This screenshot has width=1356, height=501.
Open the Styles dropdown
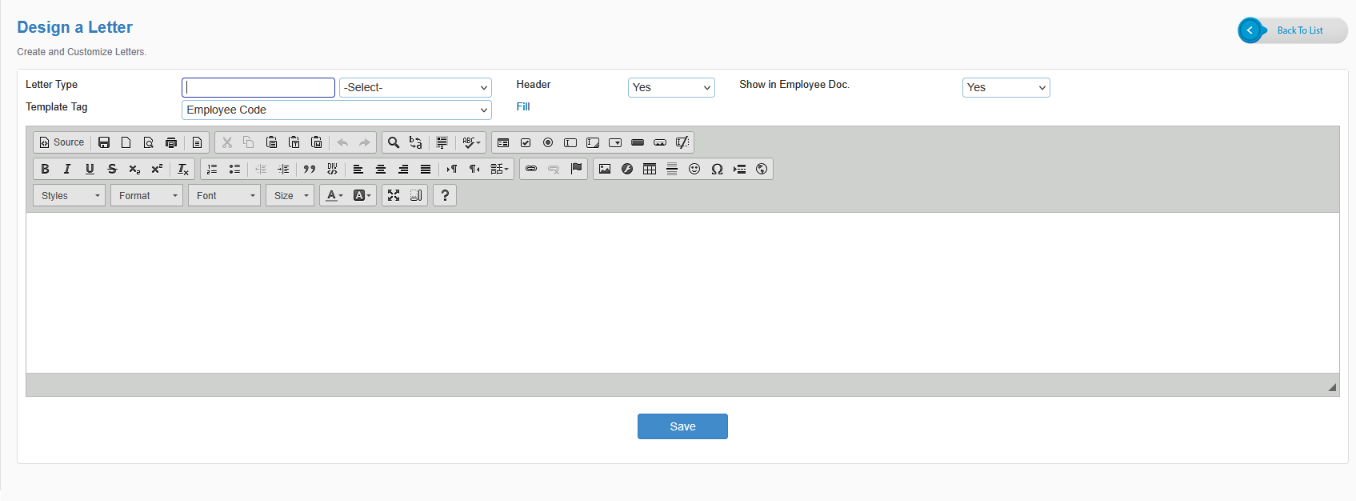(69, 195)
